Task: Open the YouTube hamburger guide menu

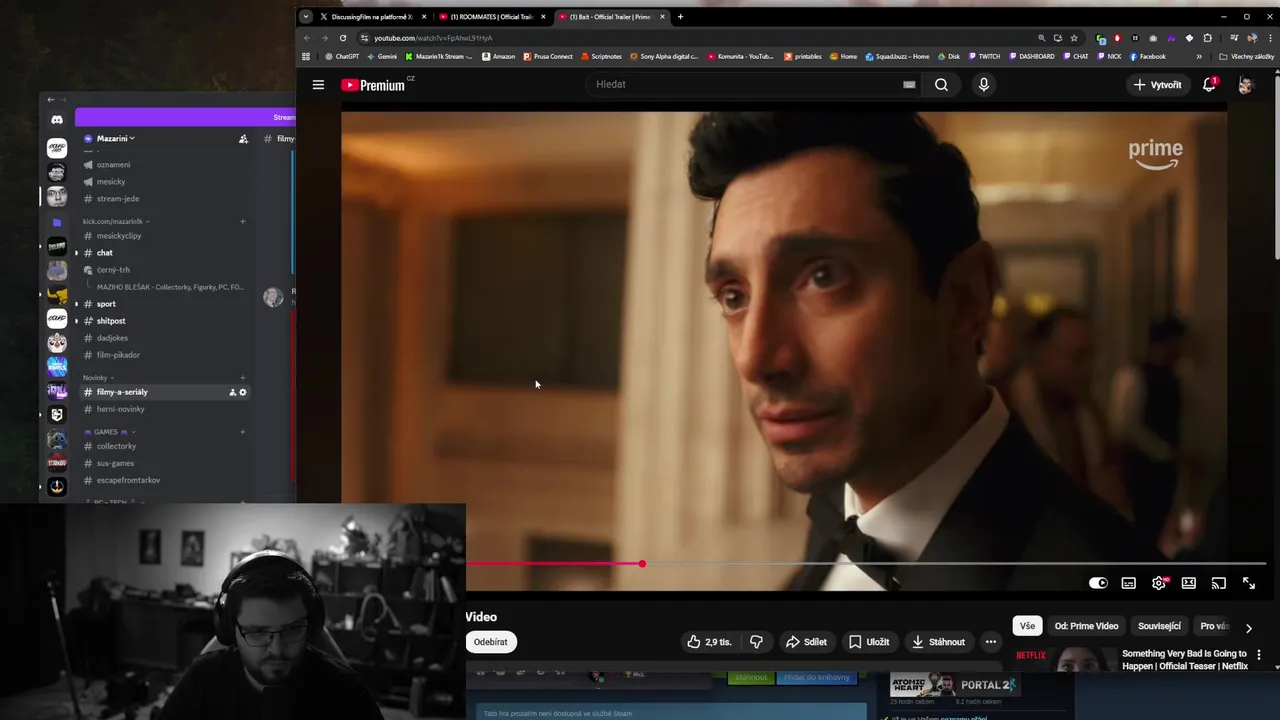Action: (x=318, y=85)
